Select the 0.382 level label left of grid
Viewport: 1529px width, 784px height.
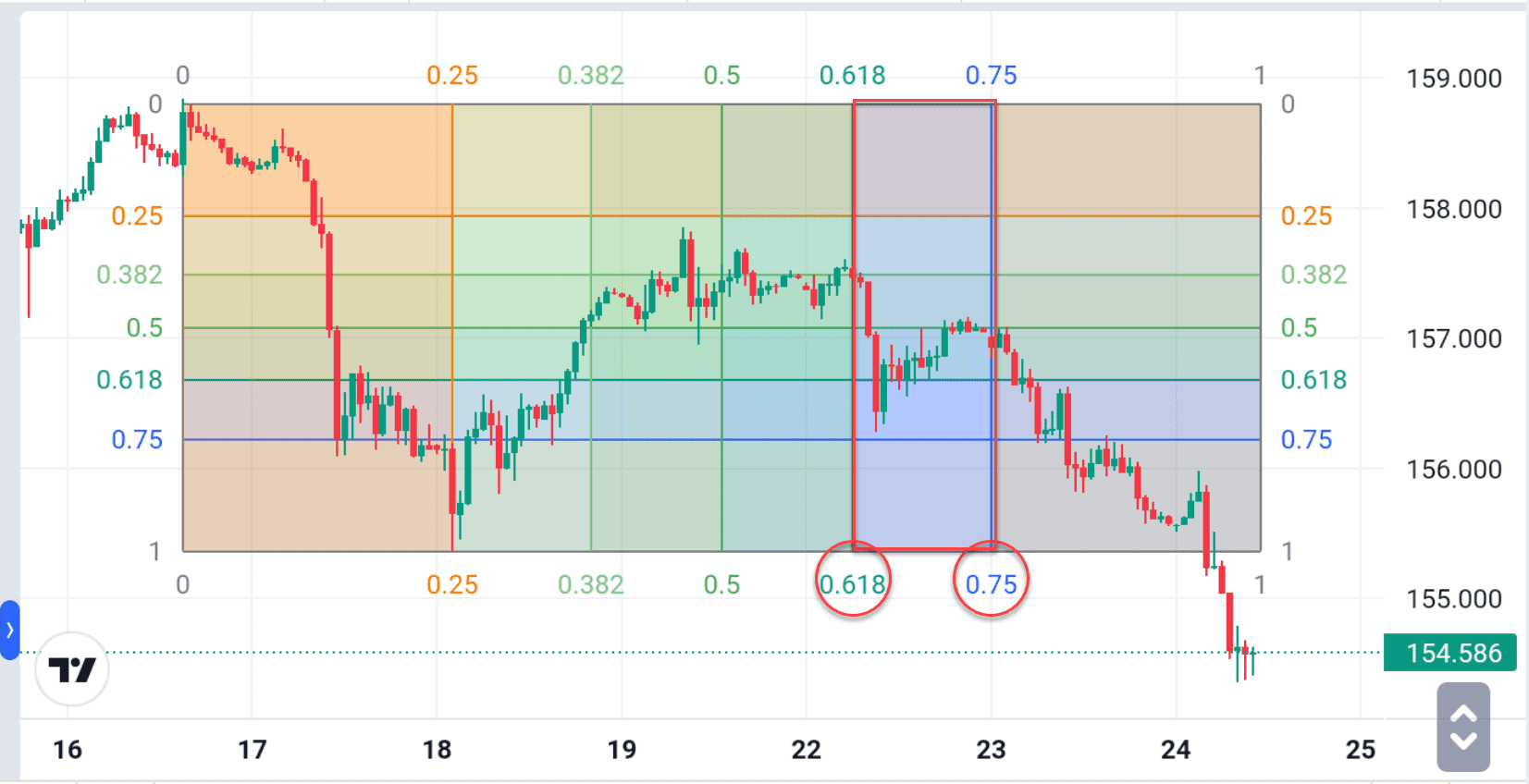[129, 275]
